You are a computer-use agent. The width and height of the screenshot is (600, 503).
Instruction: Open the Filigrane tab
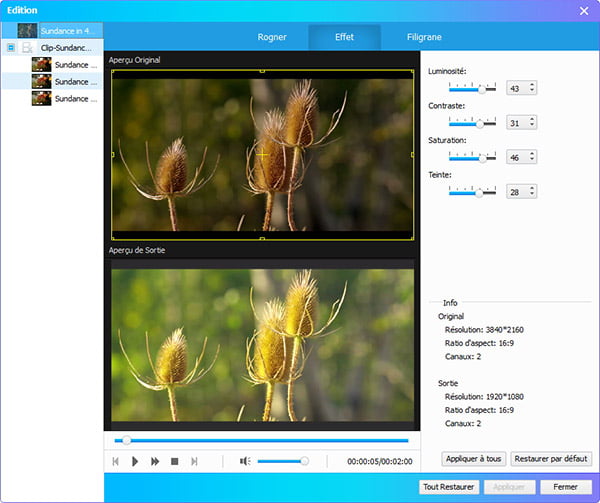pyautogui.click(x=425, y=38)
